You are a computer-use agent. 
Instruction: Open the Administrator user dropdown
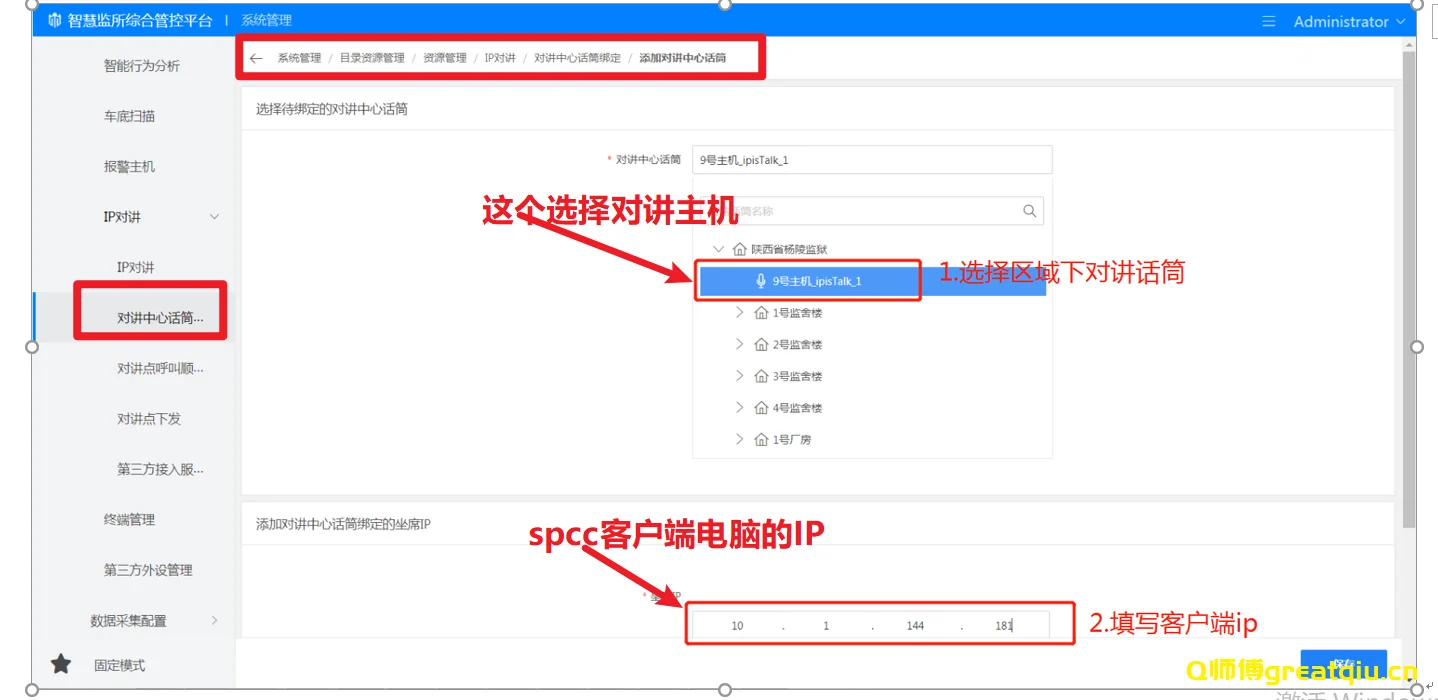[x=1349, y=21]
